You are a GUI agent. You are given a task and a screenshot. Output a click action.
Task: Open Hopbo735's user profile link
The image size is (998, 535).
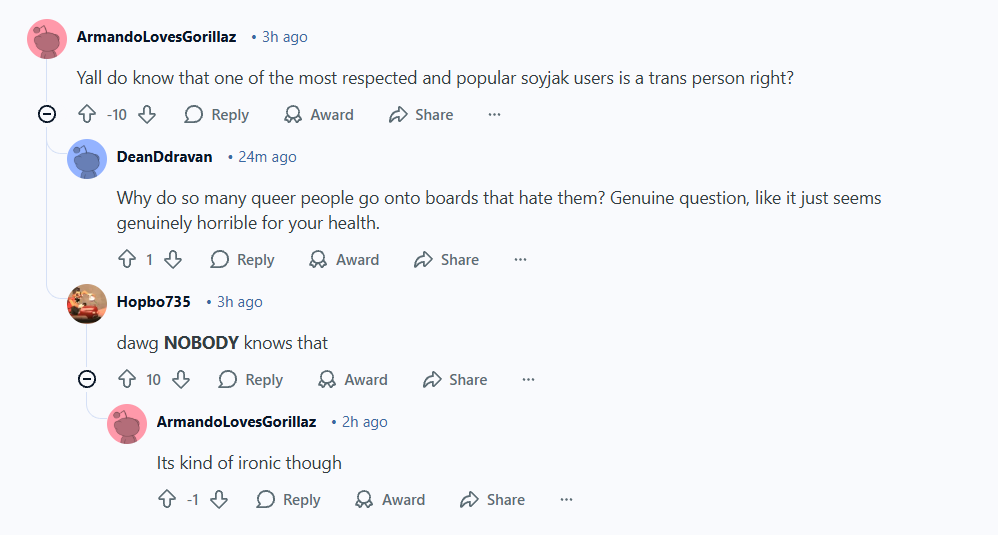153,302
